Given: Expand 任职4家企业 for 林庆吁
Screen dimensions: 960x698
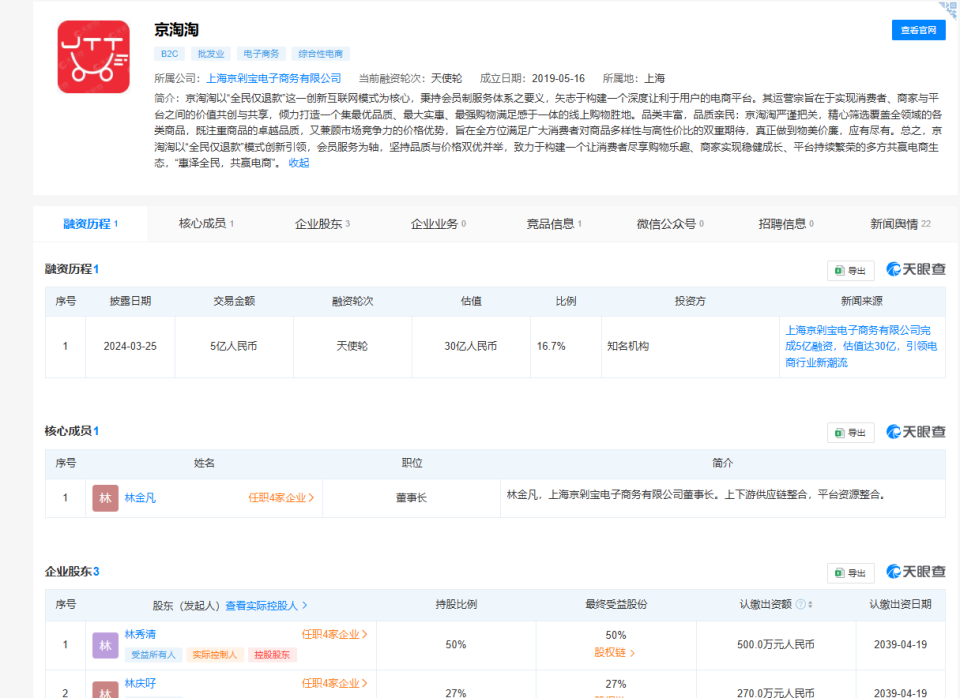Looking at the screenshot, I should click(x=334, y=684).
